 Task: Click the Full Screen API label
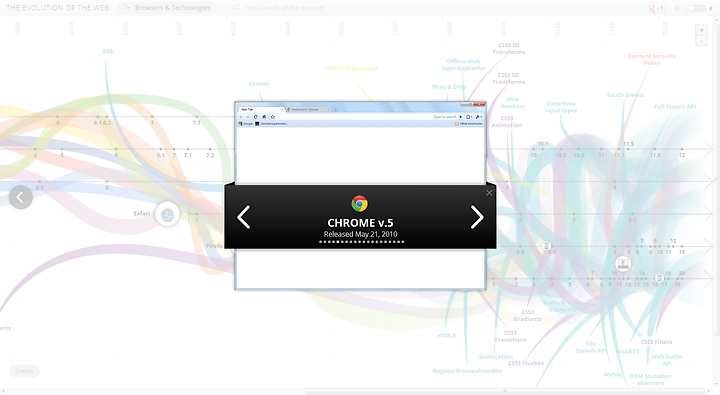pos(675,107)
